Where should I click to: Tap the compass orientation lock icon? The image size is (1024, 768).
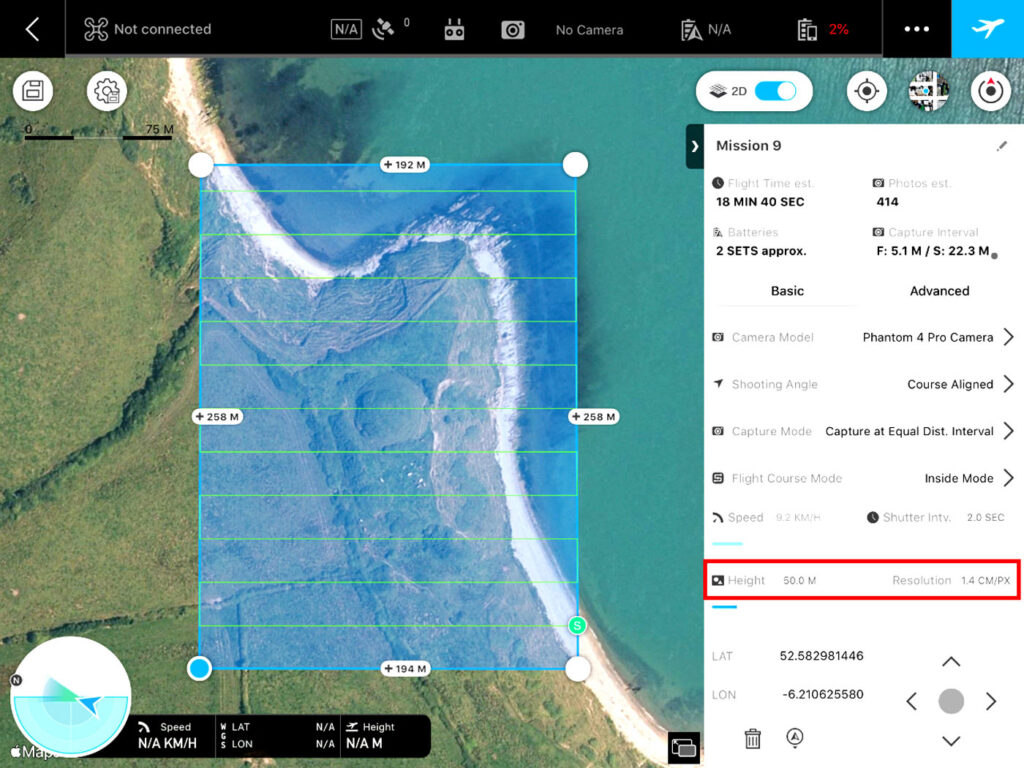pyautogui.click(x=991, y=91)
